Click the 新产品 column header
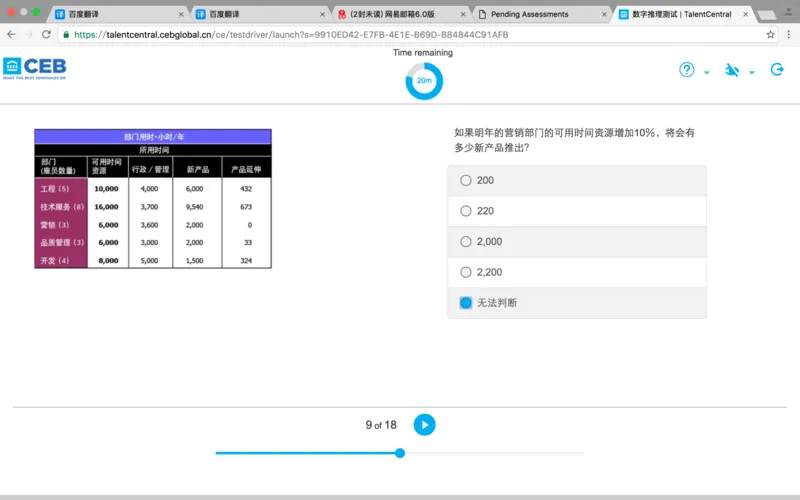The width and height of the screenshot is (800, 500). click(198, 169)
